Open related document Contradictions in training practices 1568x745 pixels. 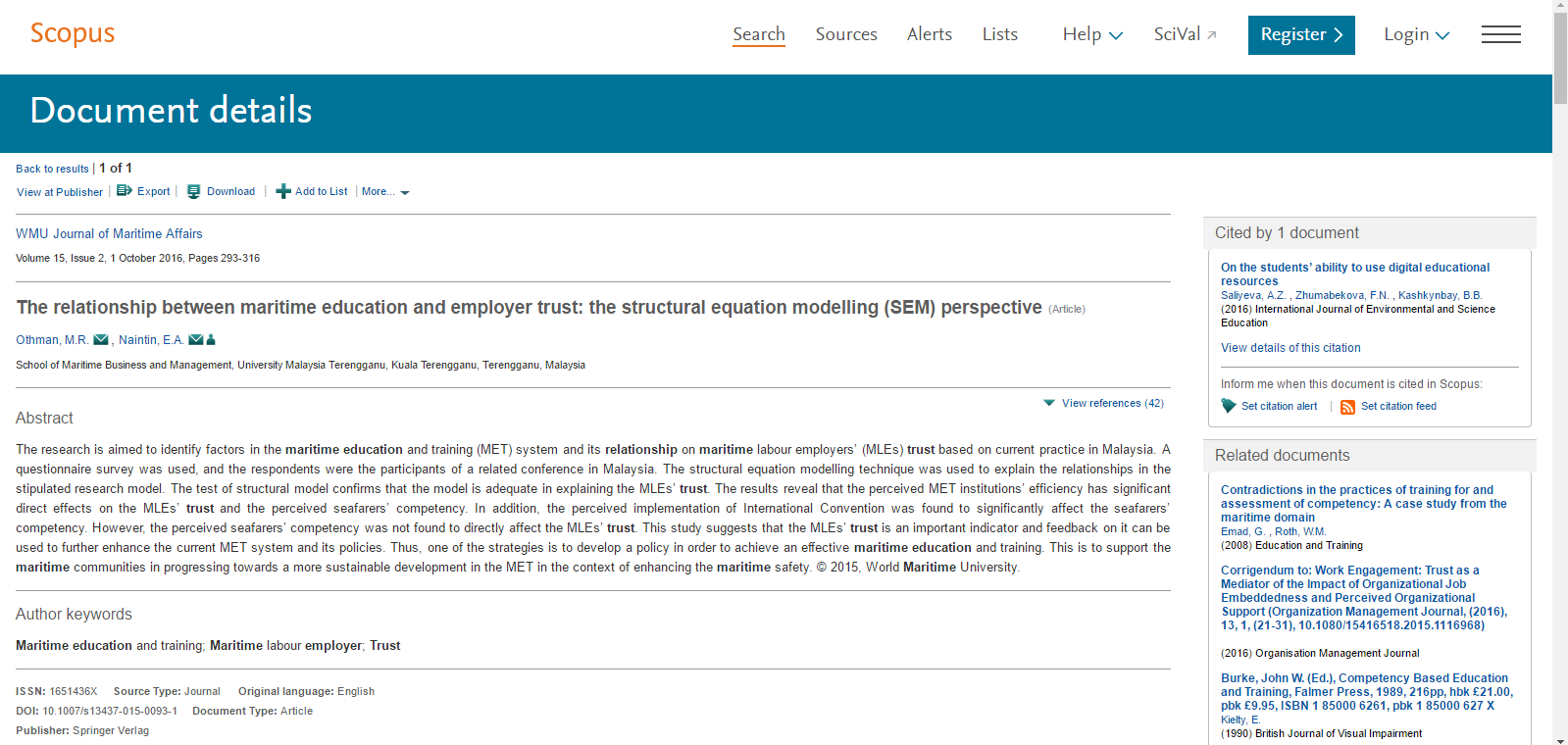(x=1363, y=503)
